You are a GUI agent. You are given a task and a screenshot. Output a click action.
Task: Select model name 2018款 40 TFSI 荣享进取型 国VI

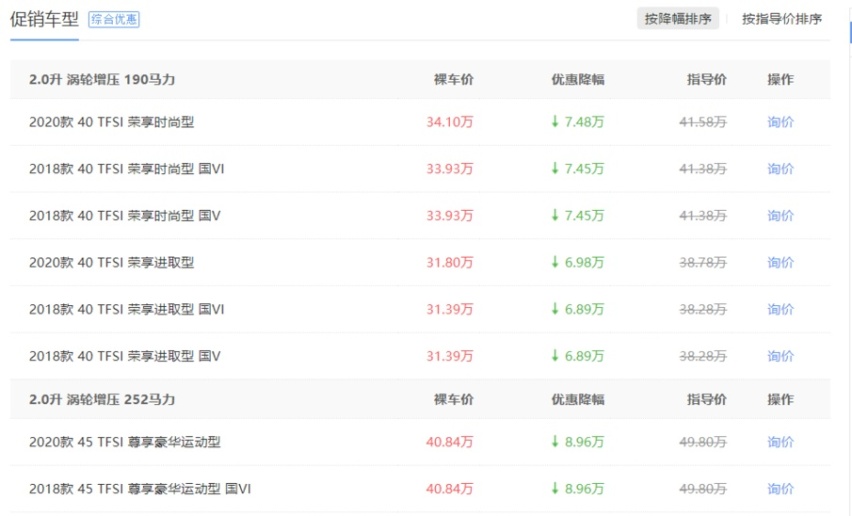click(127, 309)
